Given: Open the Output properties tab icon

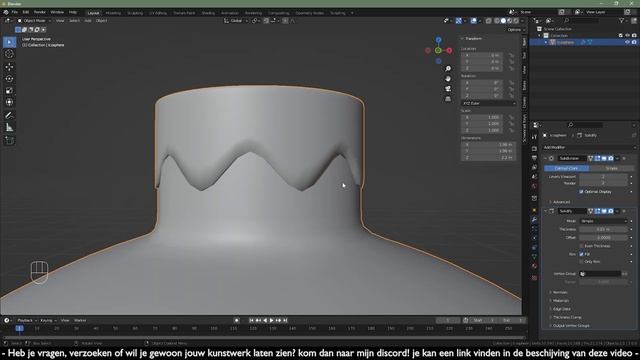Looking at the screenshot, I should (534, 158).
